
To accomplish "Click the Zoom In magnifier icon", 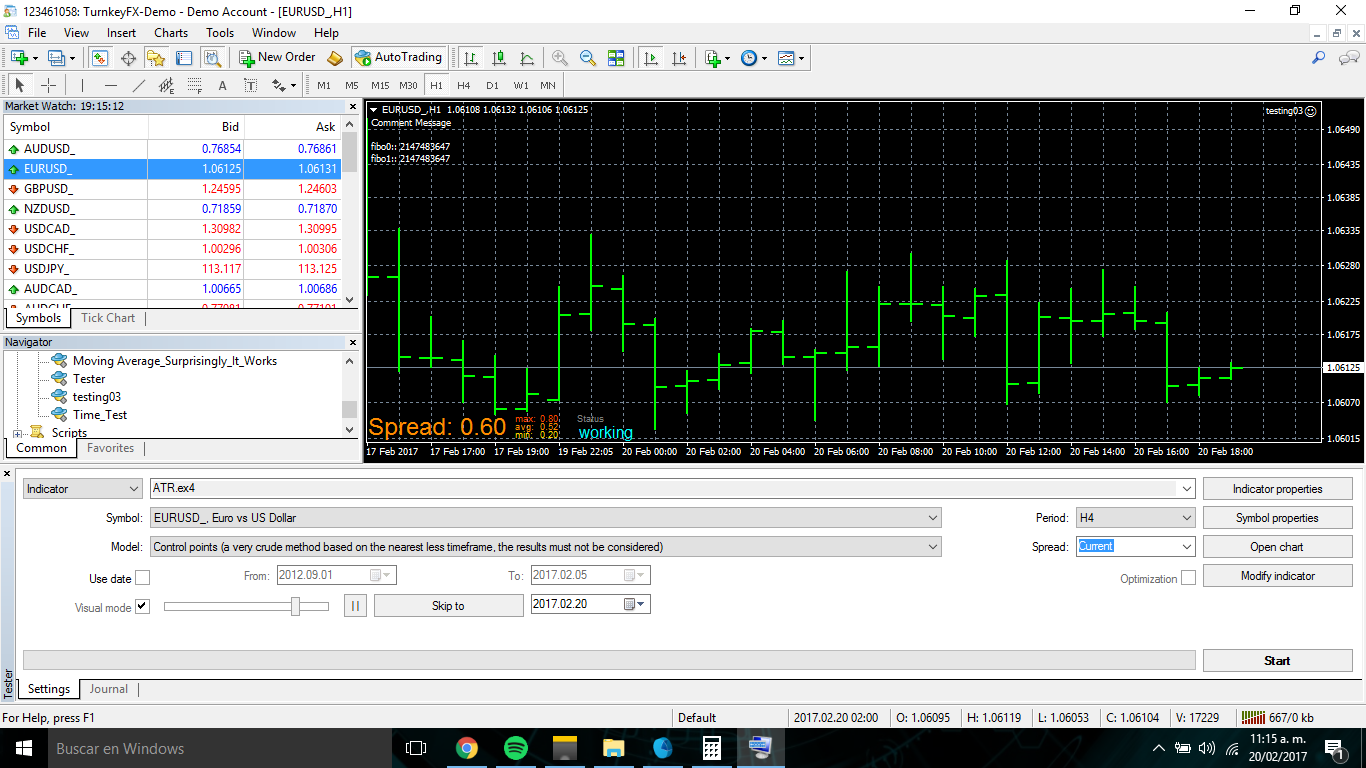I will coord(560,58).
